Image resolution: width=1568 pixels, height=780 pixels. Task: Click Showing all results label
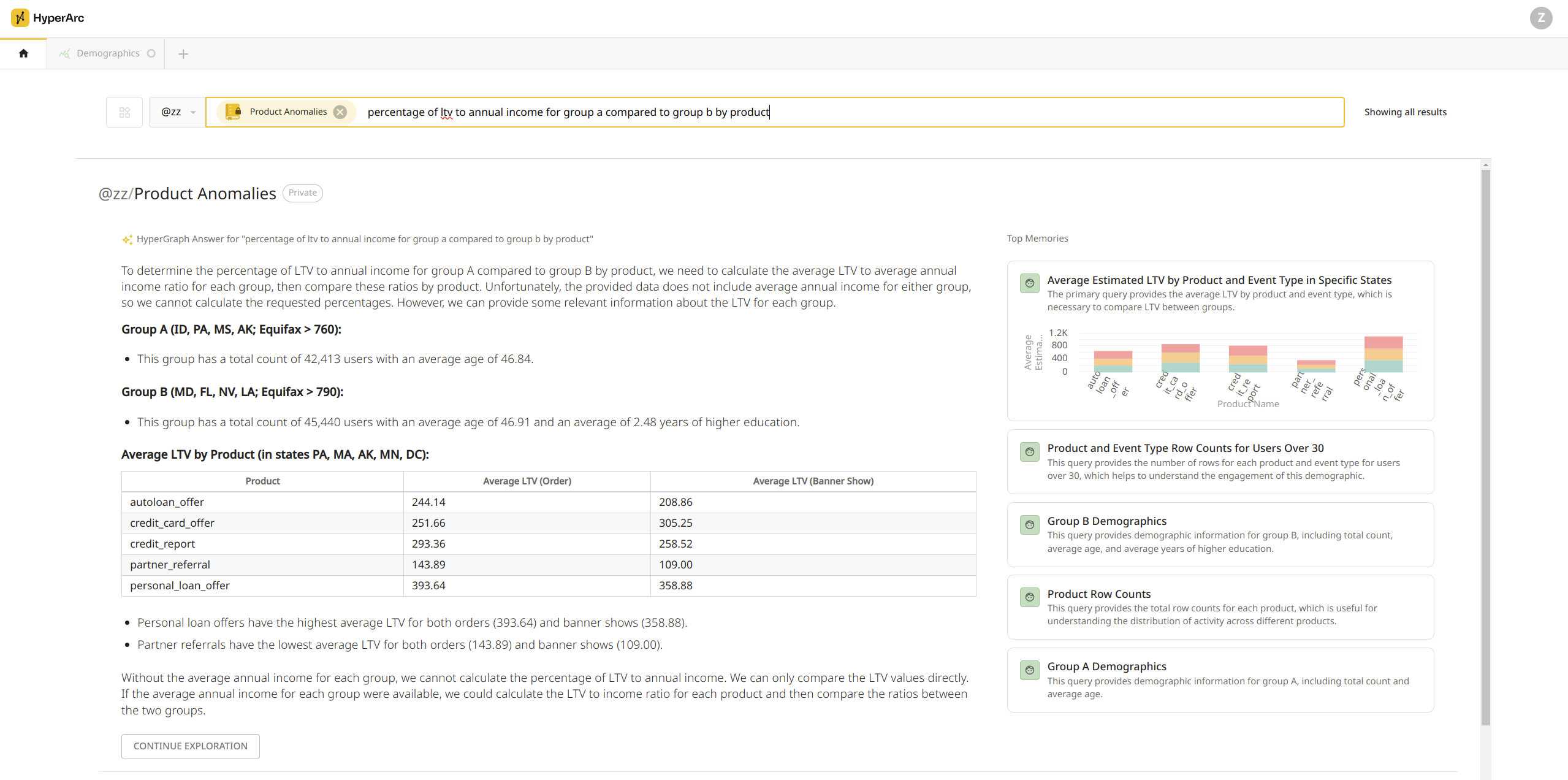click(1405, 112)
